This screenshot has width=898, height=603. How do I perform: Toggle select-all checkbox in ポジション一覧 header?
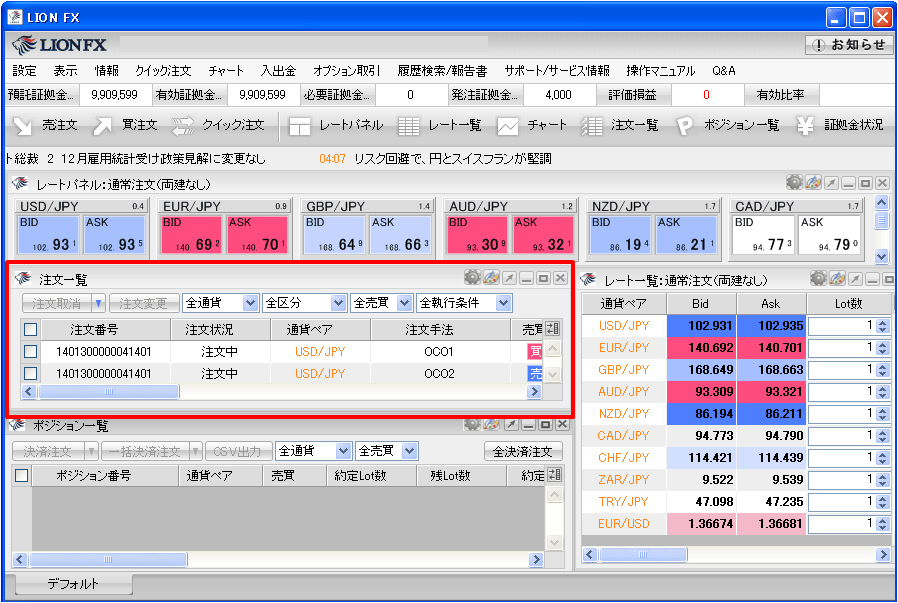coord(22,475)
